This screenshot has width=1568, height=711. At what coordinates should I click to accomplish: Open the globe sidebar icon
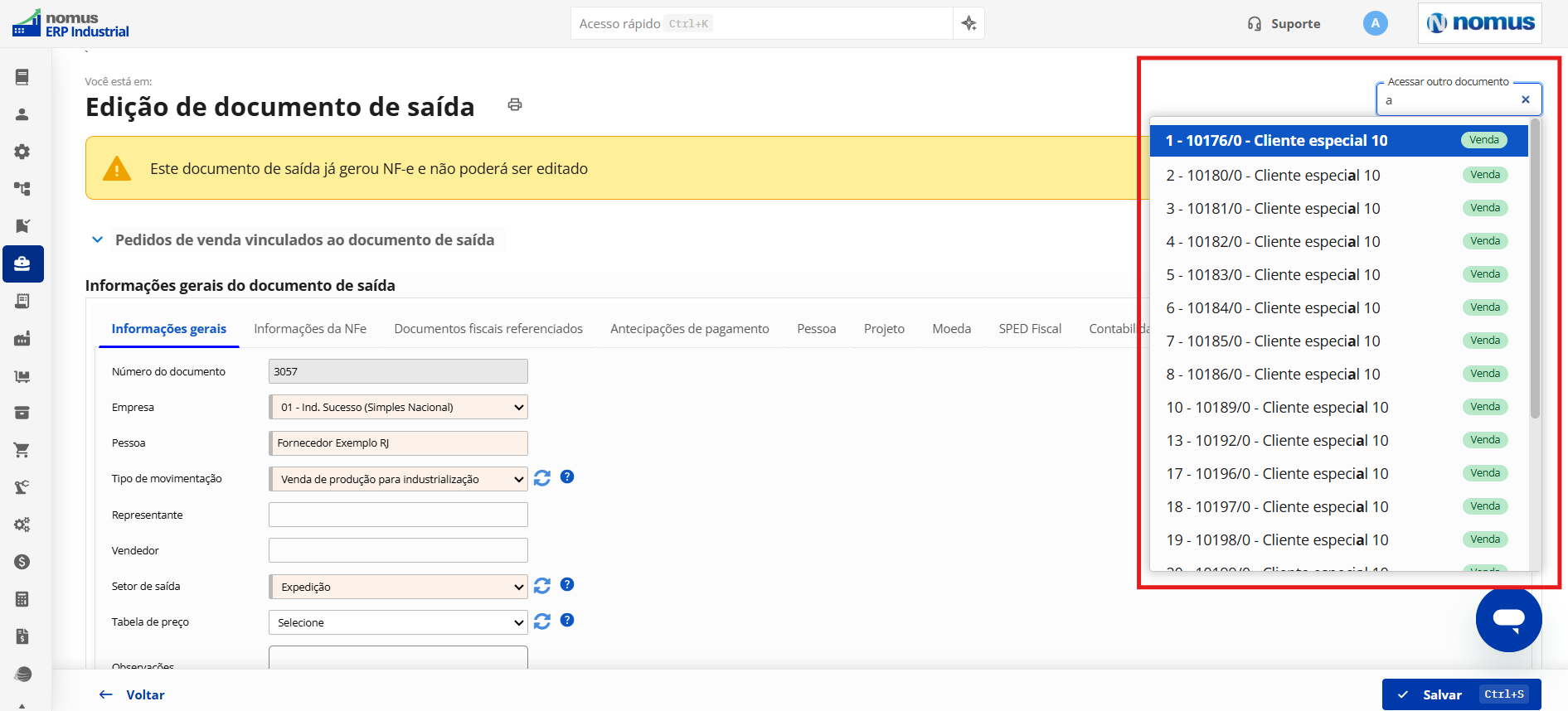click(x=22, y=674)
